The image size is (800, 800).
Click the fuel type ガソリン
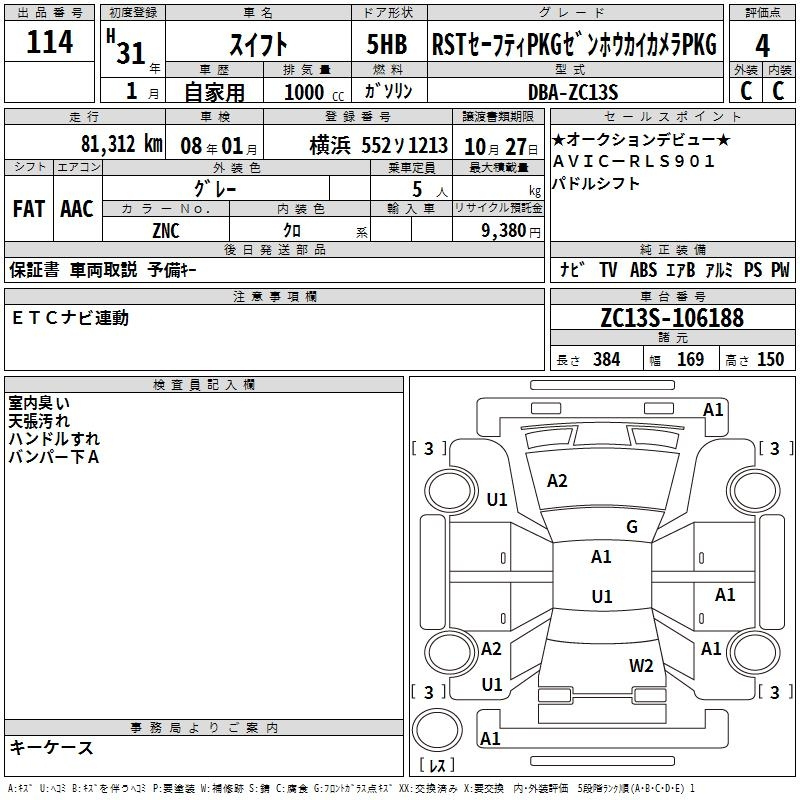pos(388,91)
